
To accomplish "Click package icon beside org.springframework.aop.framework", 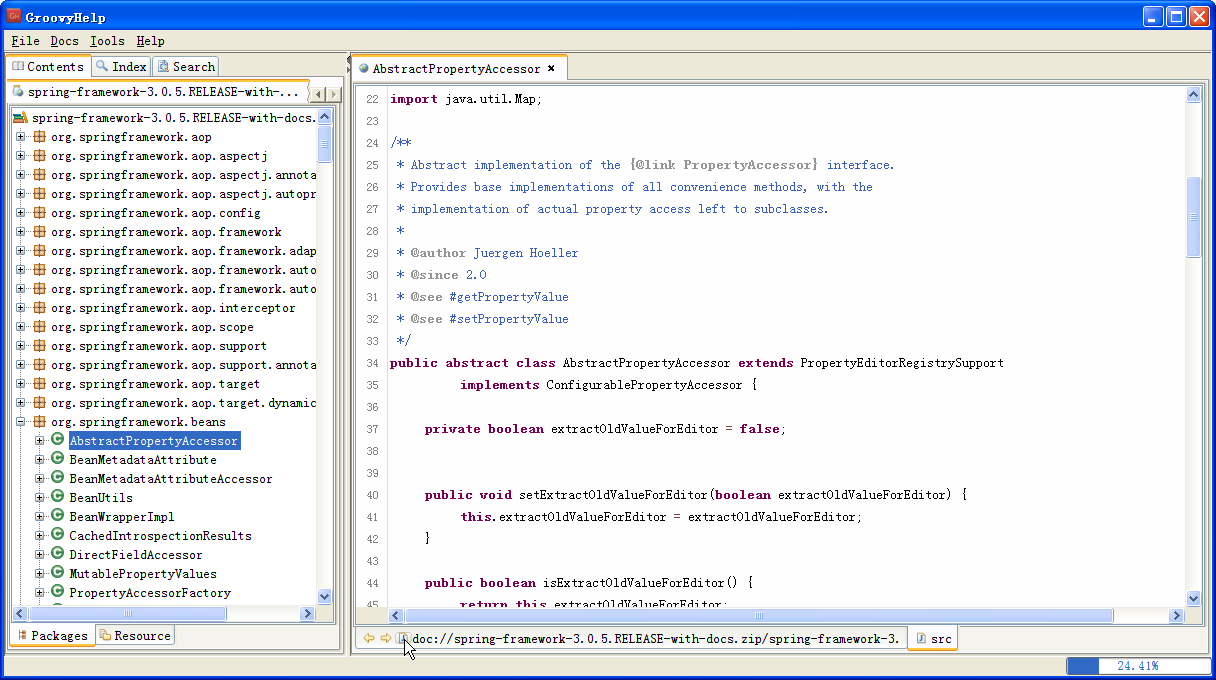I will click(39, 232).
